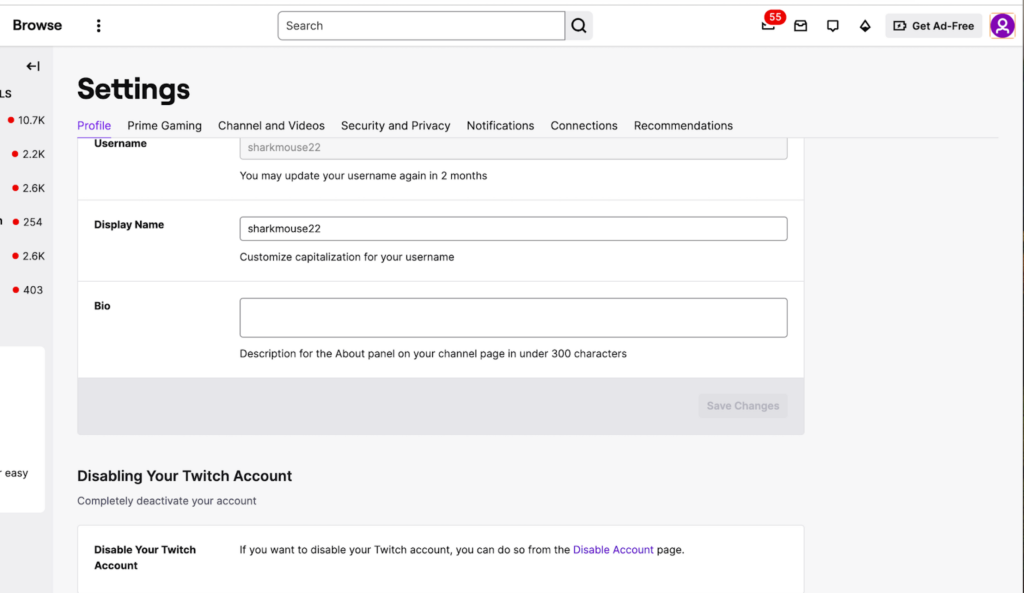Collapse the followed channels sidebar

32,65
